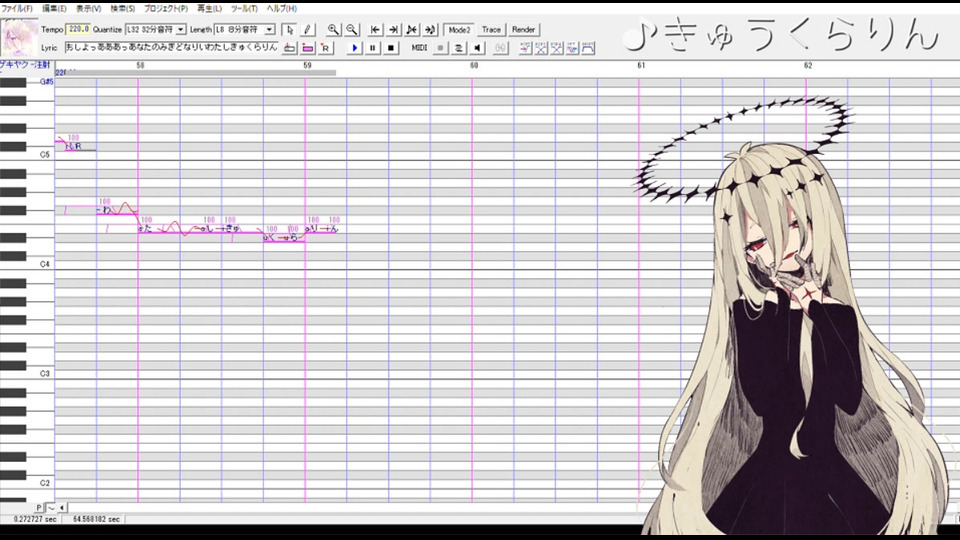Click the left scroll arrow at bottom

pyautogui.click(x=61, y=508)
